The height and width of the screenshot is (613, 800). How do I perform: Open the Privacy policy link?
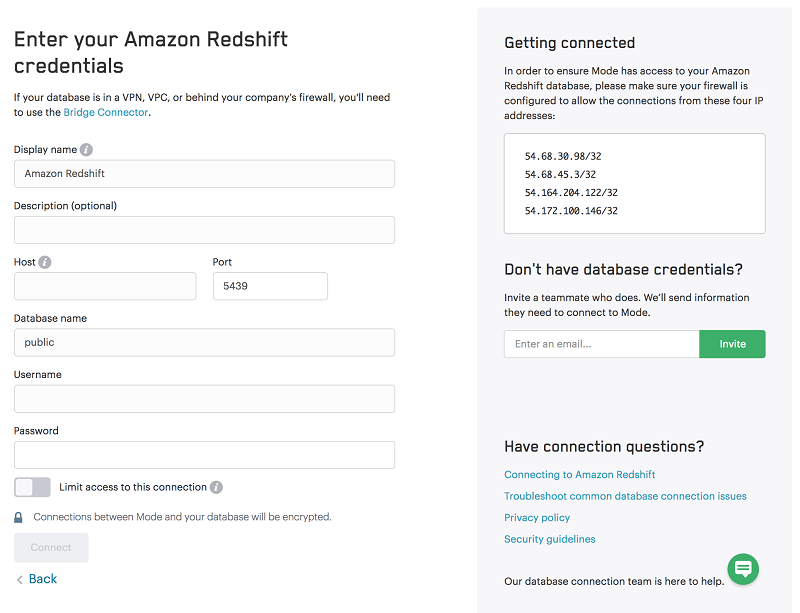[x=537, y=518]
